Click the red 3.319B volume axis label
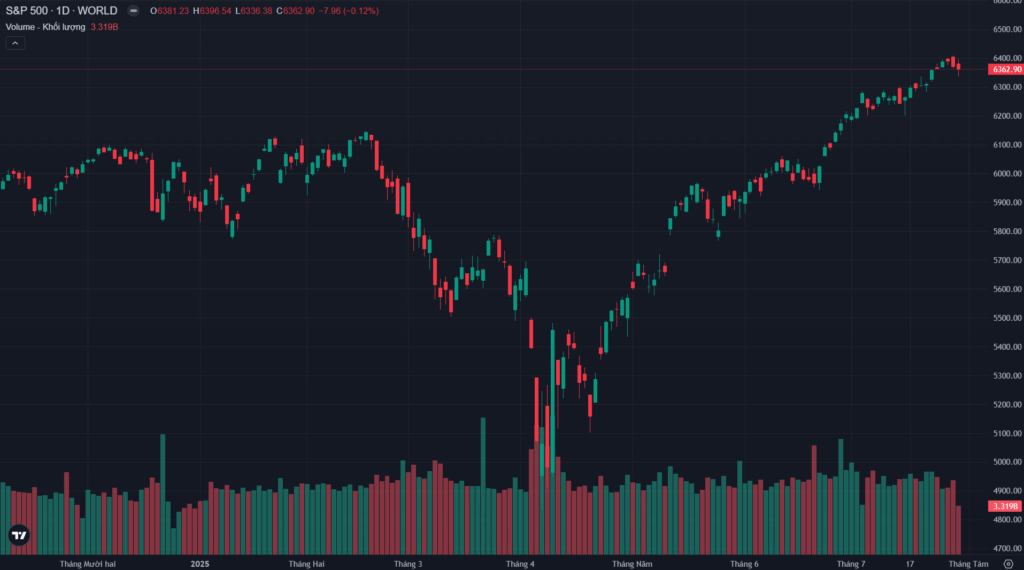The height and width of the screenshot is (570, 1024). pyautogui.click(x=1003, y=507)
